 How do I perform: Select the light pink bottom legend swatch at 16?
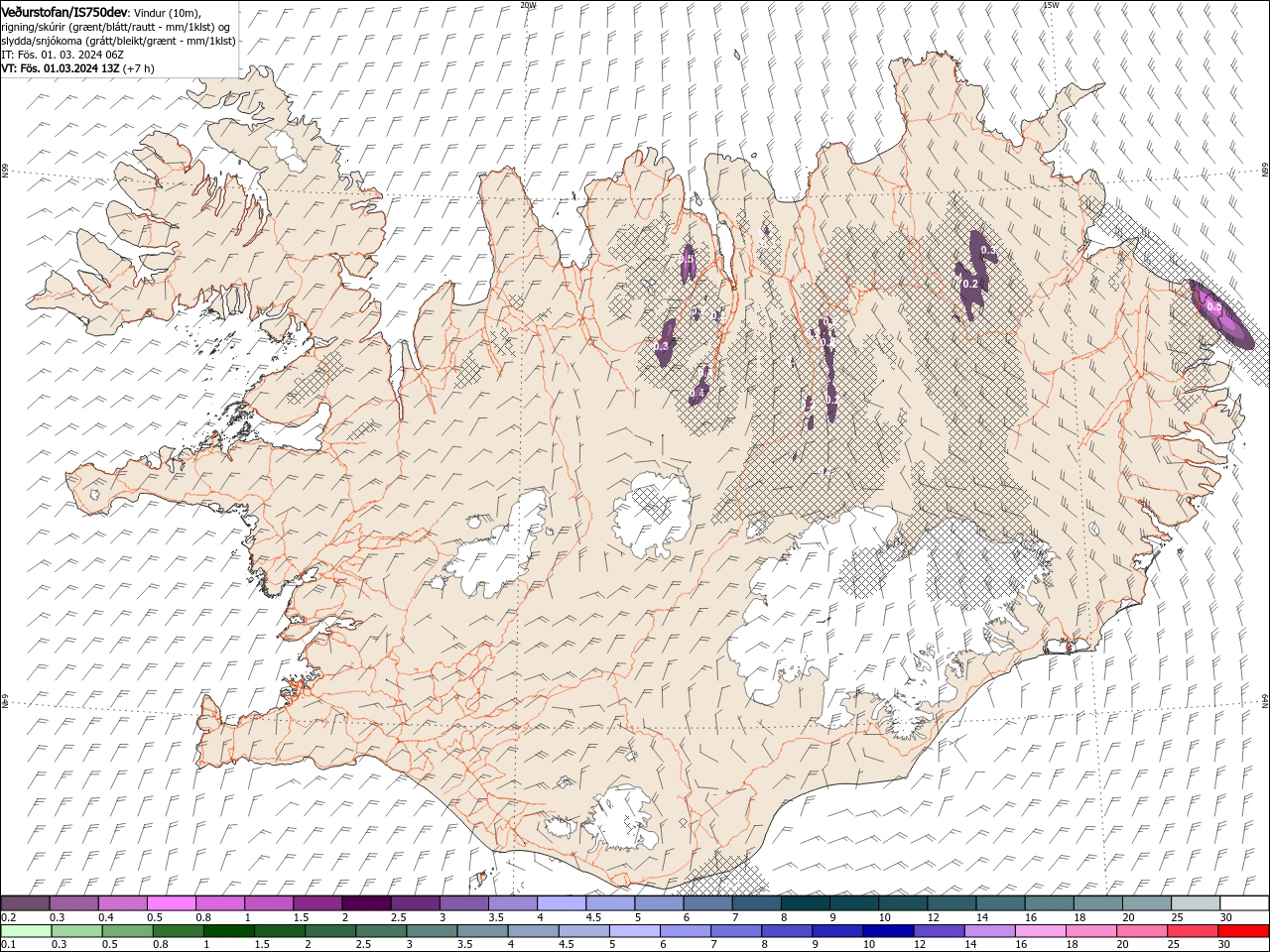[1040, 931]
